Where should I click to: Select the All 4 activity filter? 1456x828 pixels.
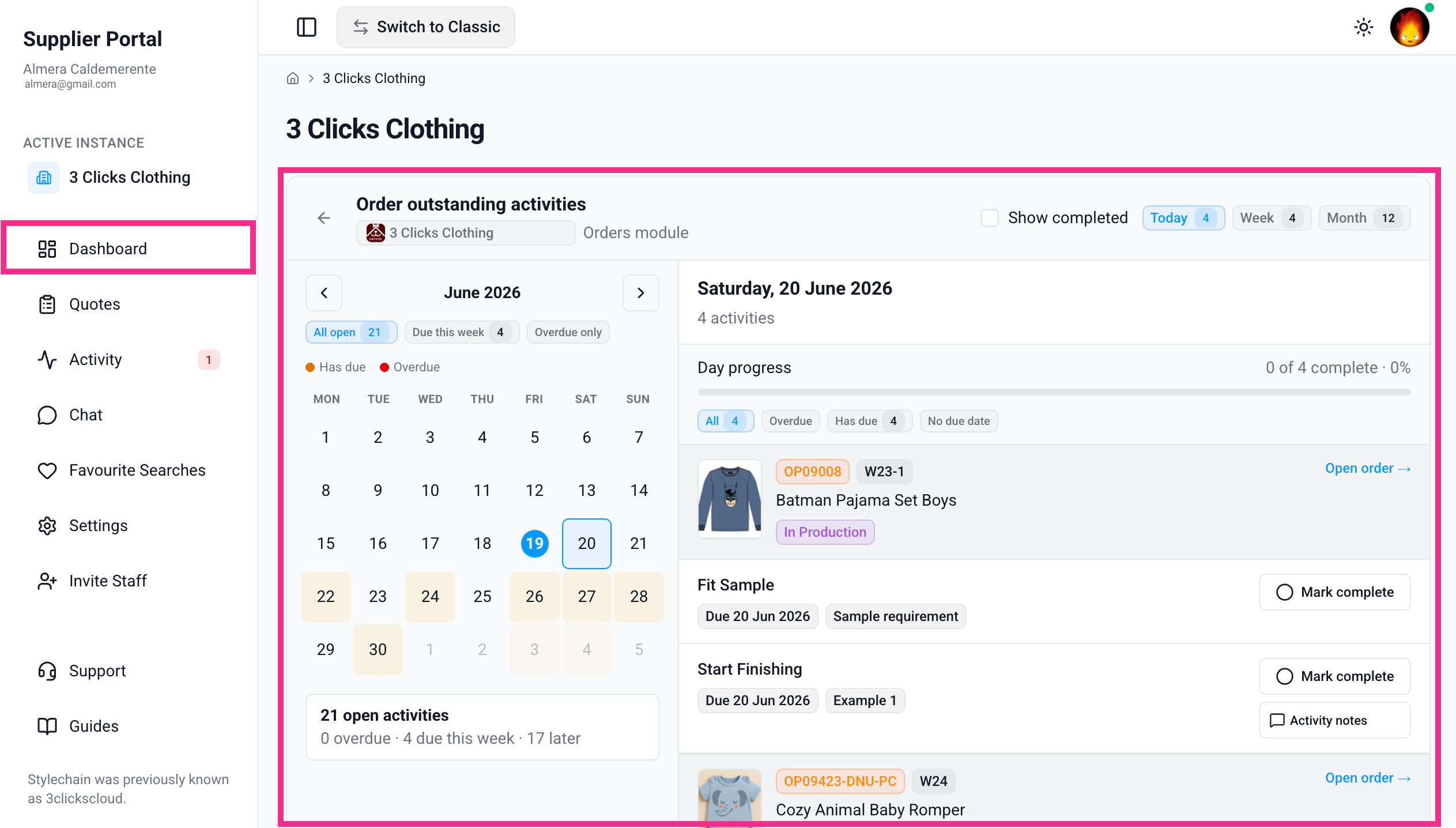tap(726, 421)
